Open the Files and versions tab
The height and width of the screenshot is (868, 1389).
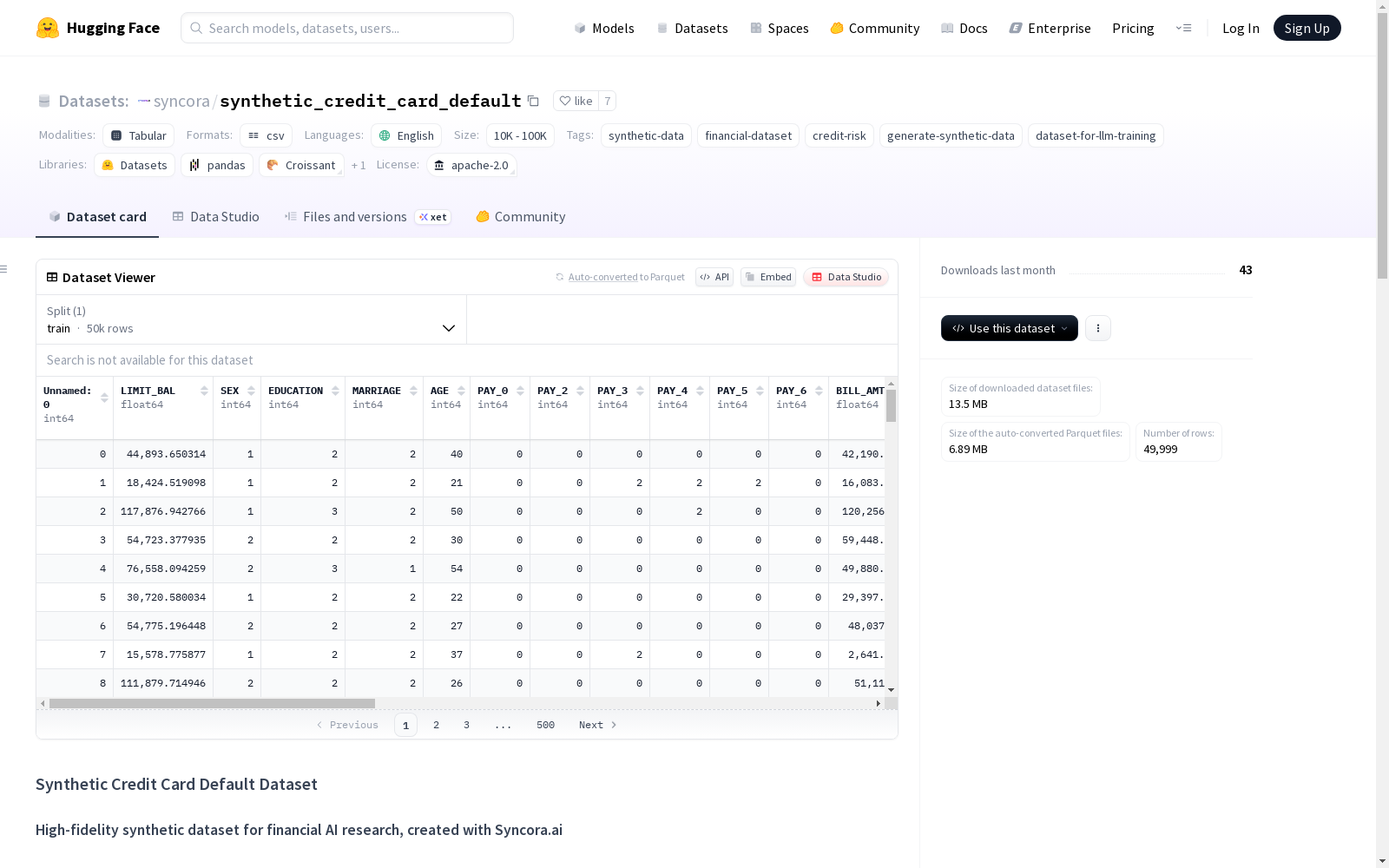[367, 217]
